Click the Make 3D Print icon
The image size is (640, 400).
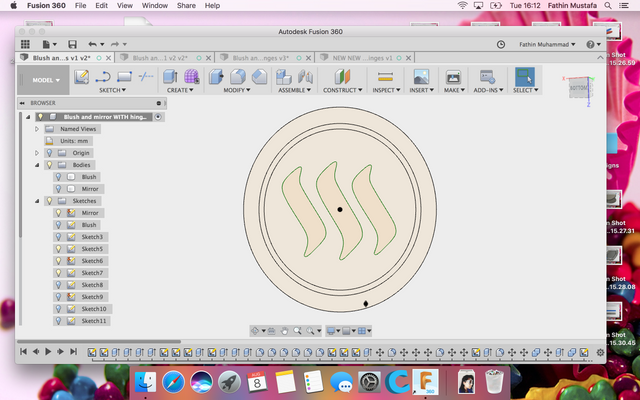[x=453, y=77]
